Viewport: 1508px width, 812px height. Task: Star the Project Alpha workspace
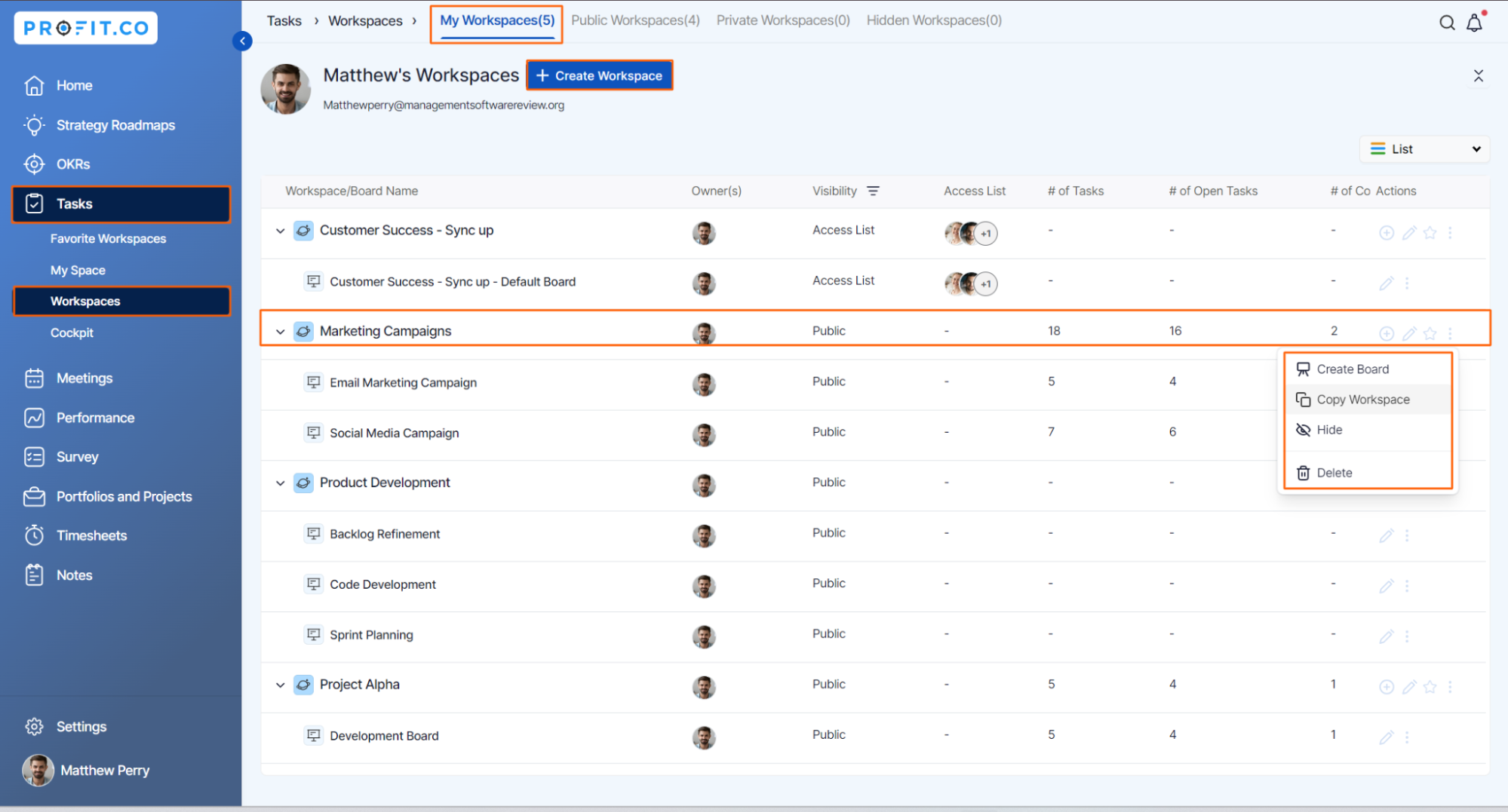coord(1430,687)
